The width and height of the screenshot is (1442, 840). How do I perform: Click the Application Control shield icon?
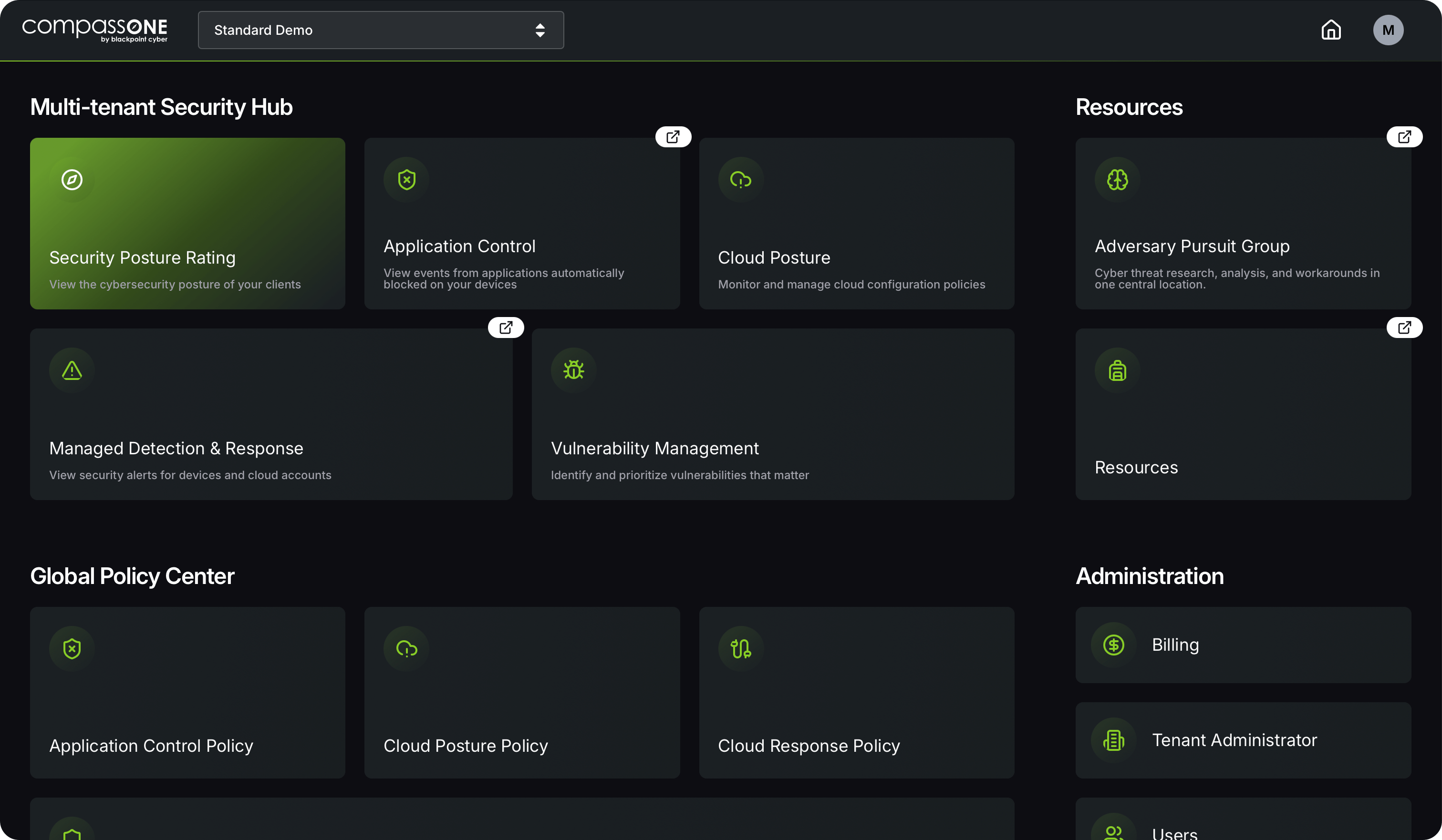(x=406, y=180)
